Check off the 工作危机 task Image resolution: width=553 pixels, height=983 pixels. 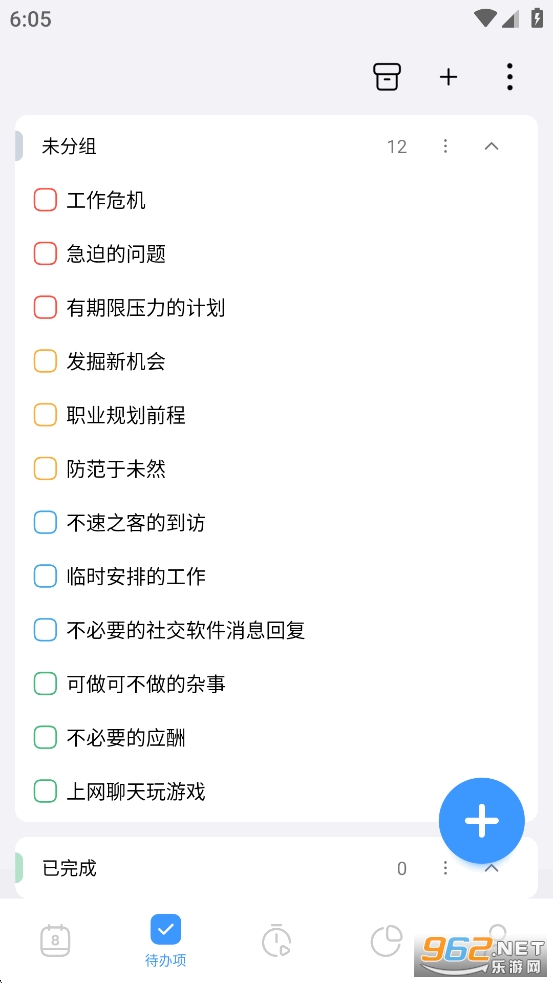tap(45, 201)
